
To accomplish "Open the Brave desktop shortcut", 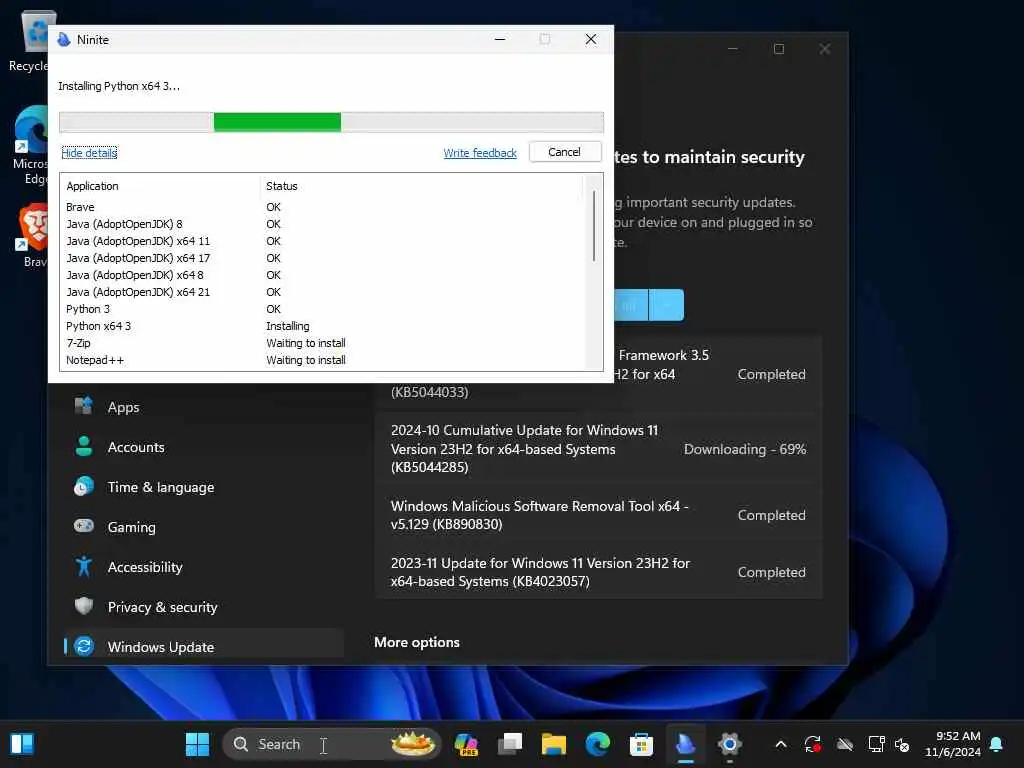I will point(33,236).
